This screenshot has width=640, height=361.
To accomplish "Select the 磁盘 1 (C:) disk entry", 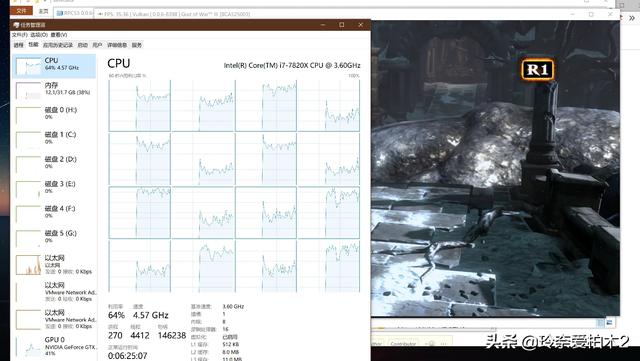I will [54, 139].
